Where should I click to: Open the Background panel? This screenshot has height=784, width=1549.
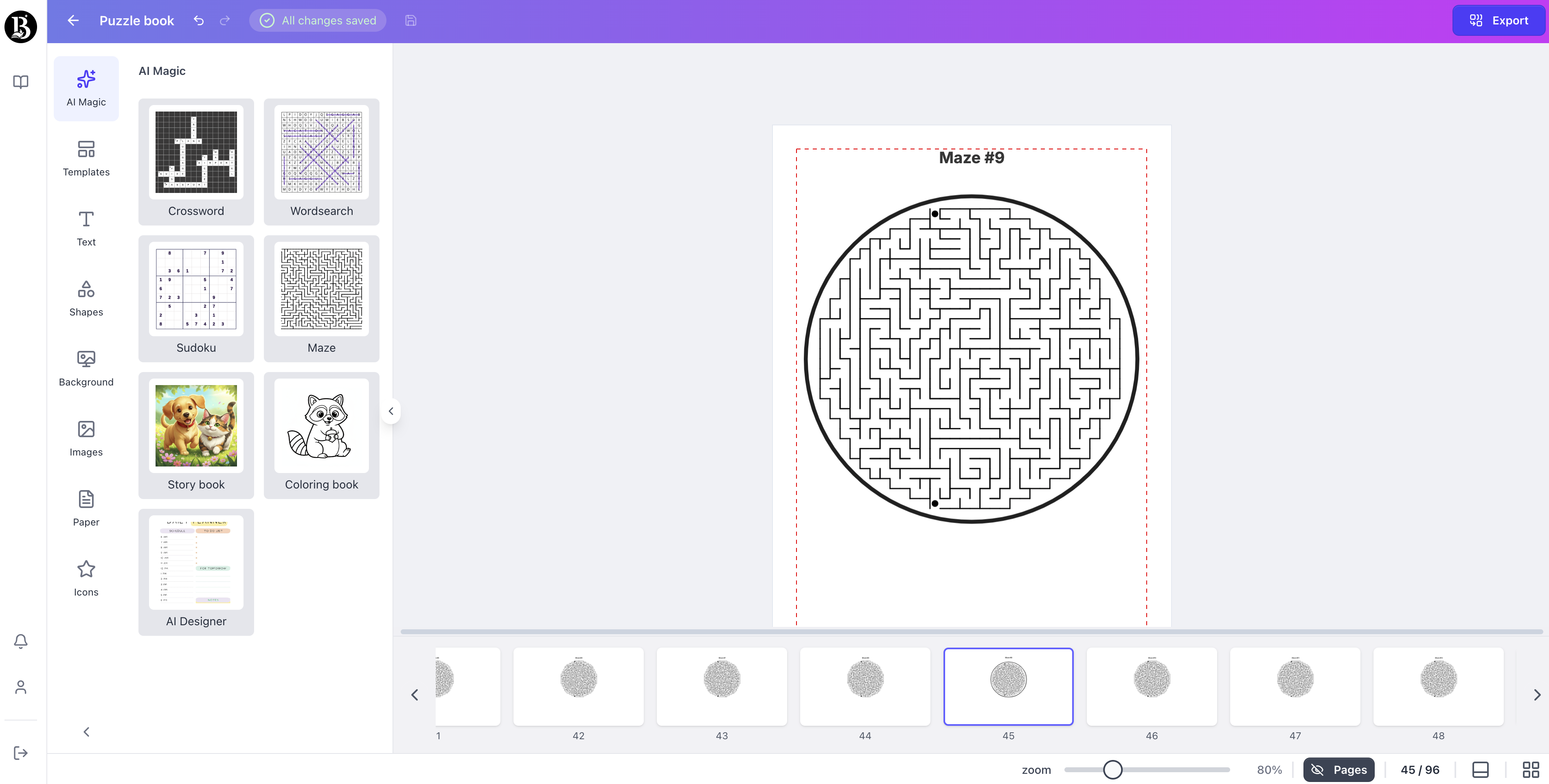tap(86, 367)
